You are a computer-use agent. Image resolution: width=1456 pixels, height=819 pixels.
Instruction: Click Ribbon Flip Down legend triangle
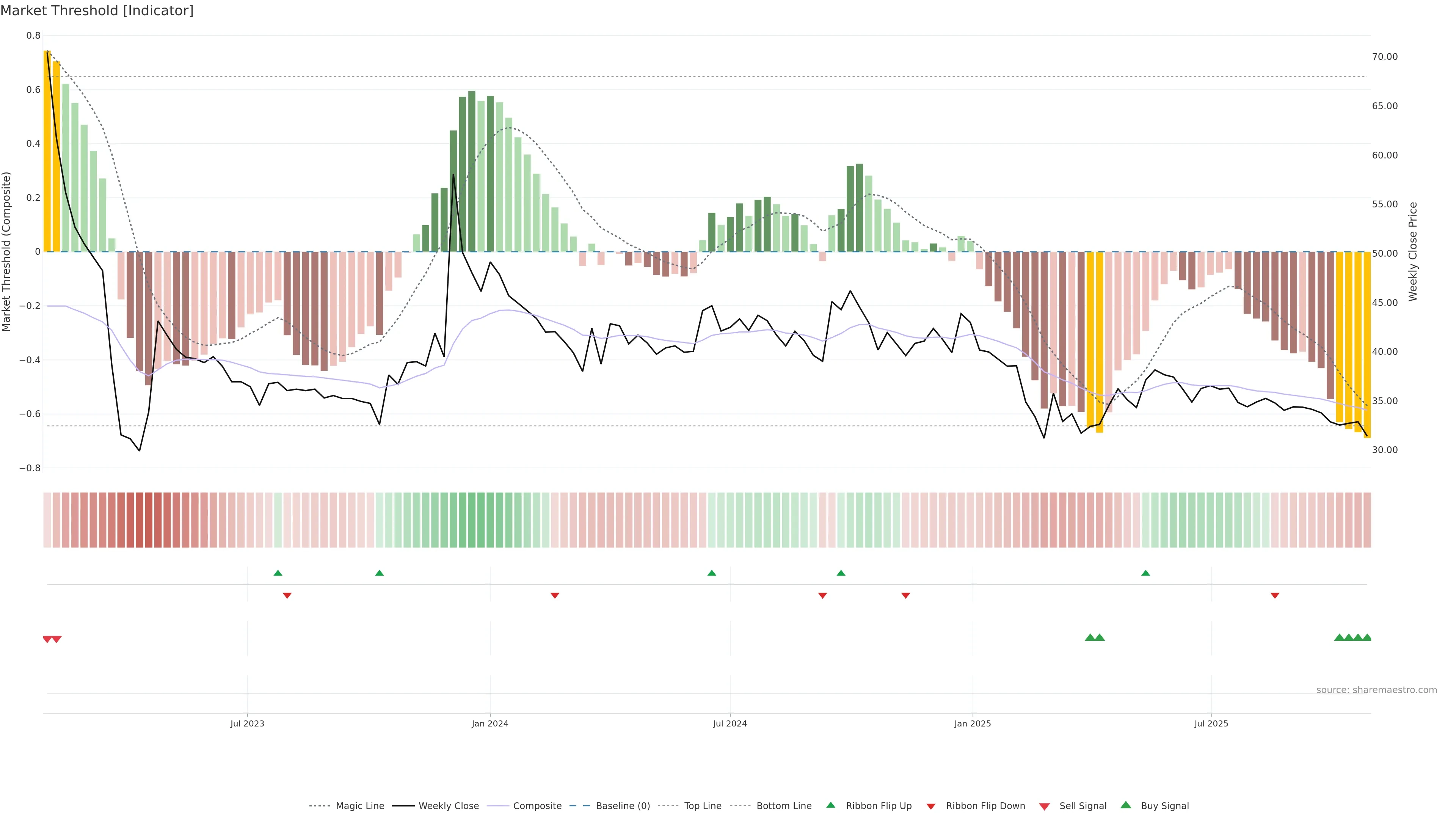click(x=931, y=806)
